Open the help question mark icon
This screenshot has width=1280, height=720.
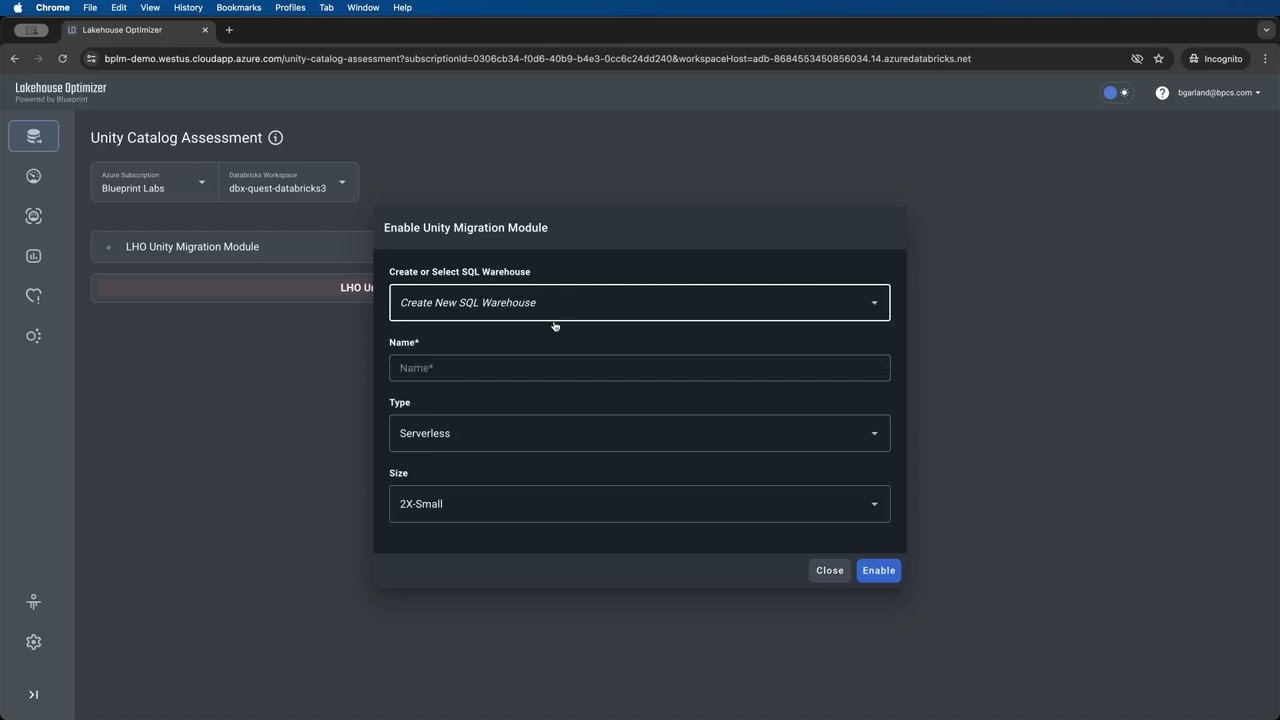point(1162,93)
